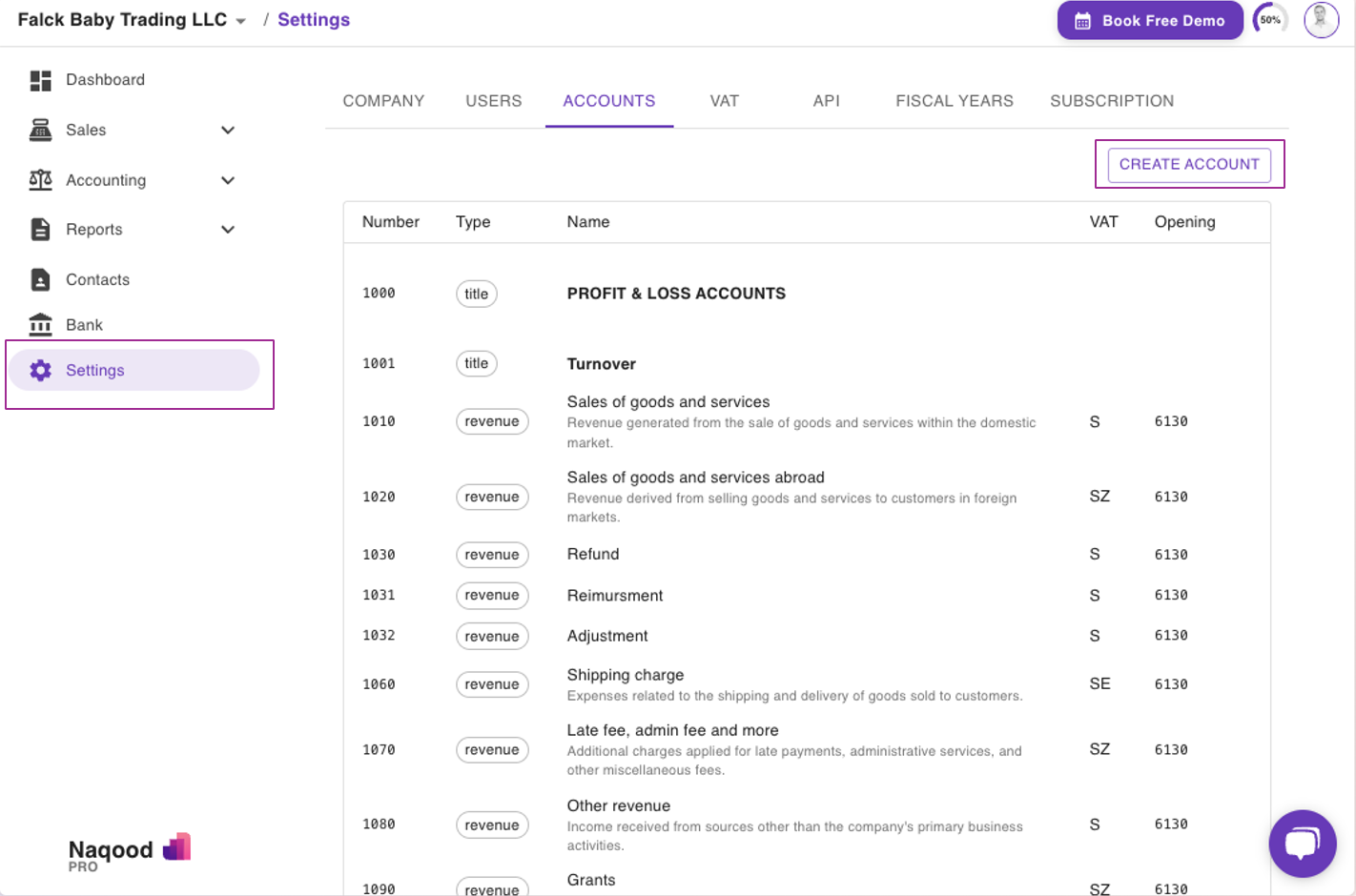Click the Create Account button
The height and width of the screenshot is (896, 1356).
click(1188, 165)
